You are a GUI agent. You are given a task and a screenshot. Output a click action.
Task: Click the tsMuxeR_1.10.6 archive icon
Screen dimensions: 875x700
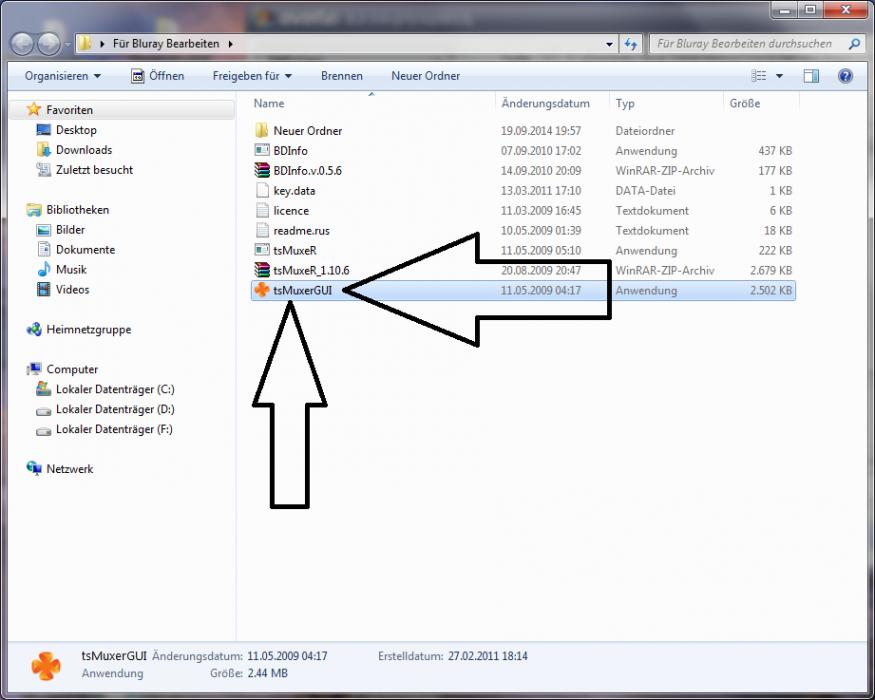(x=262, y=270)
